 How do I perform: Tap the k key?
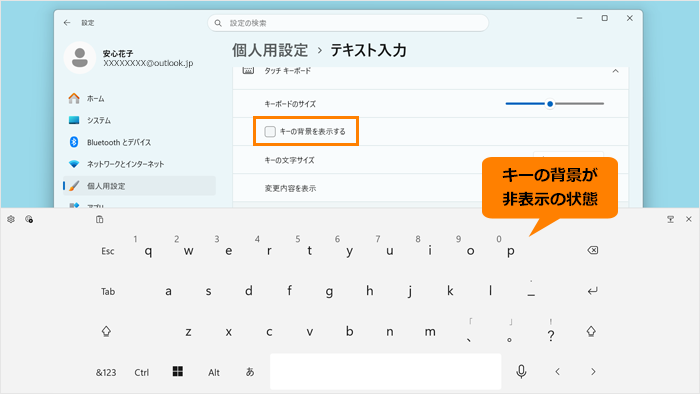pos(450,291)
